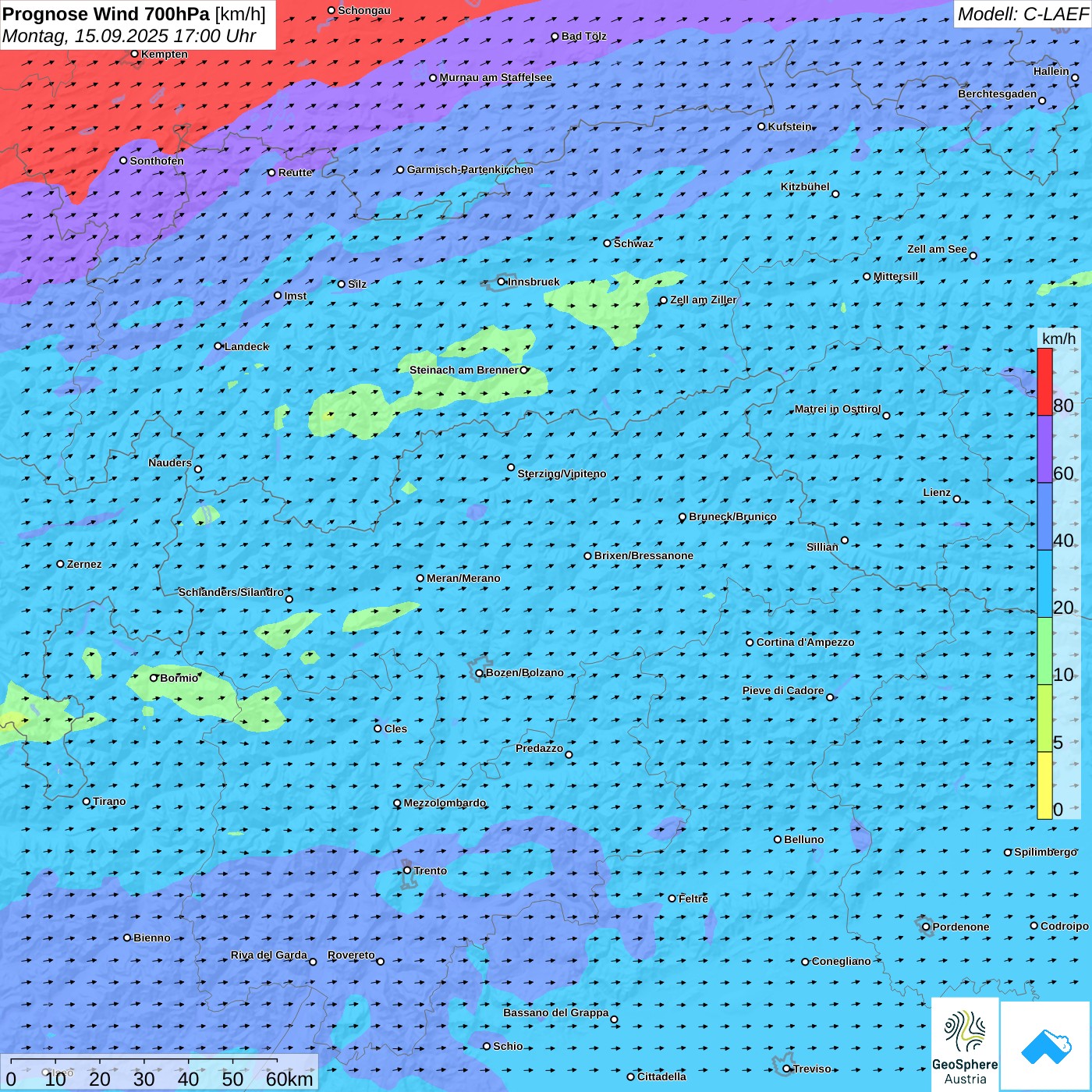Image resolution: width=1092 pixels, height=1092 pixels.
Task: Click the Kitzbühel city marker
Action: tap(835, 194)
